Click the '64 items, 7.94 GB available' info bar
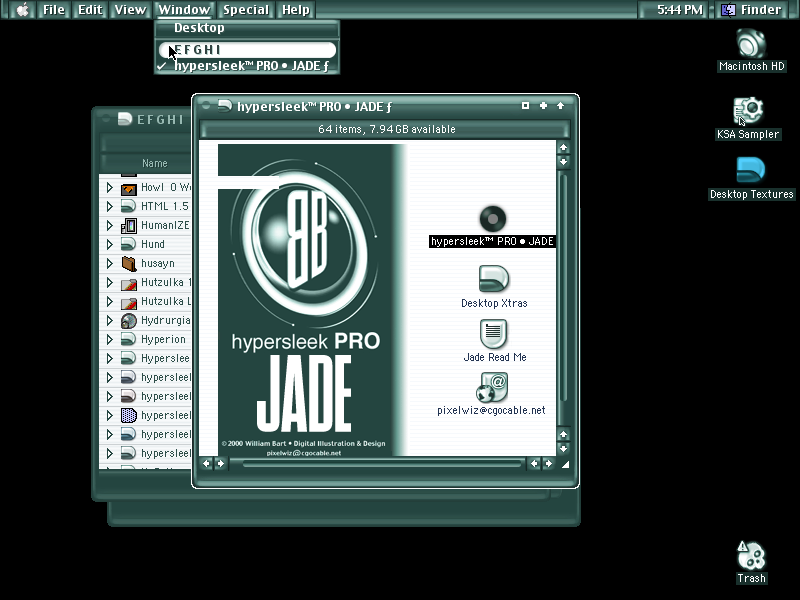 (x=386, y=129)
